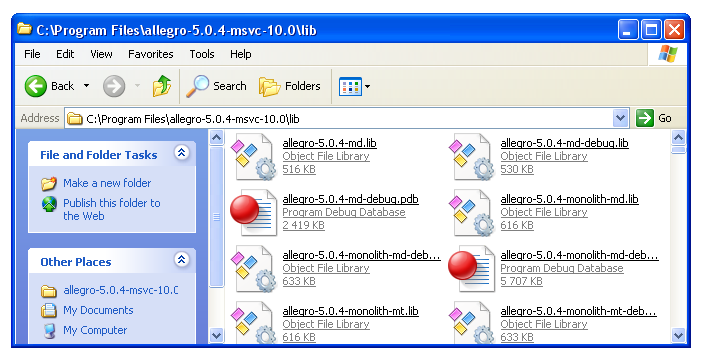Open the Views dropdown arrow
This screenshot has height=360, width=703.
tap(368, 87)
